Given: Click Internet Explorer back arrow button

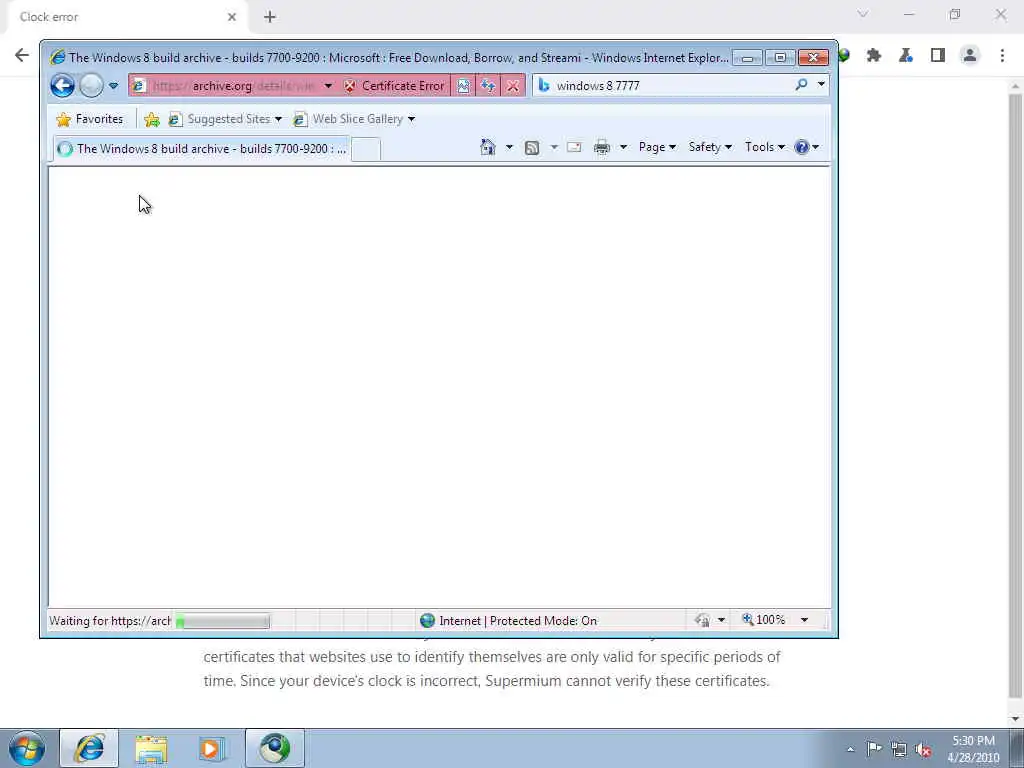Looking at the screenshot, I should click(63, 86).
